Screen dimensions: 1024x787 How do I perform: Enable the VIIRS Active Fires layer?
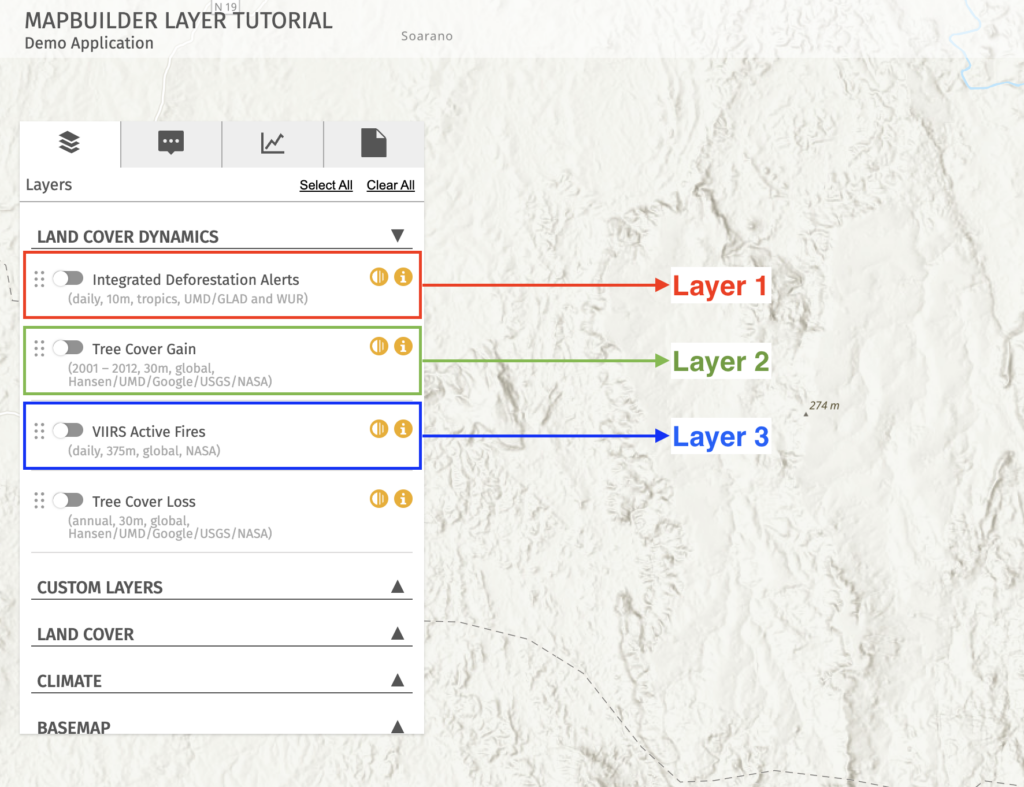(x=67, y=430)
